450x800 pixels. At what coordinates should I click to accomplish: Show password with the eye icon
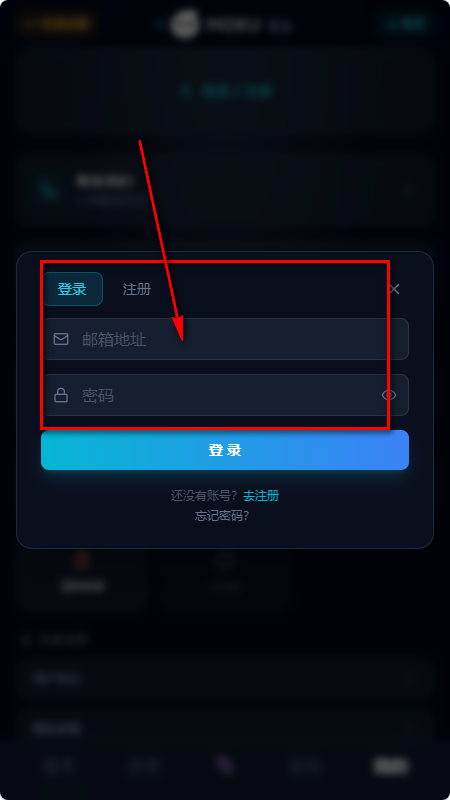[389, 395]
